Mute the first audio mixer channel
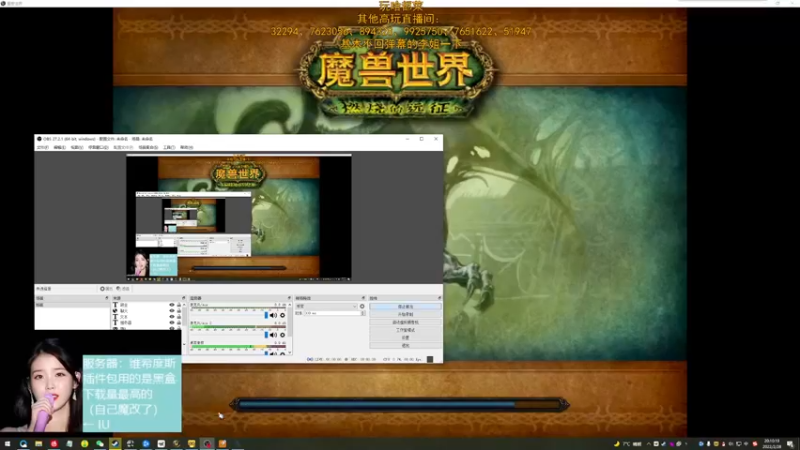This screenshot has height=450, width=800. click(273, 315)
